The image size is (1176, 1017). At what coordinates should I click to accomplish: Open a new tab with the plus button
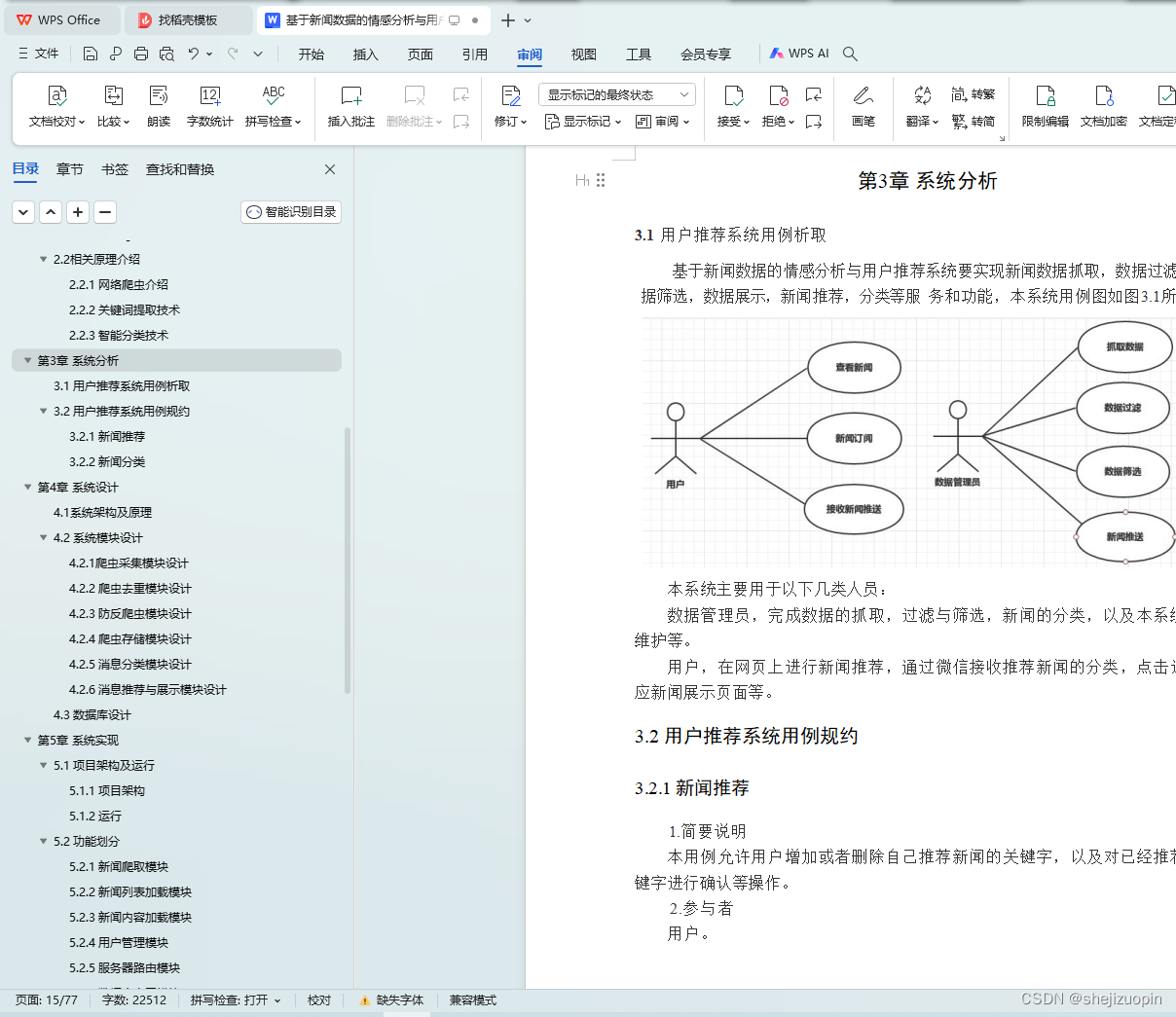click(x=507, y=19)
